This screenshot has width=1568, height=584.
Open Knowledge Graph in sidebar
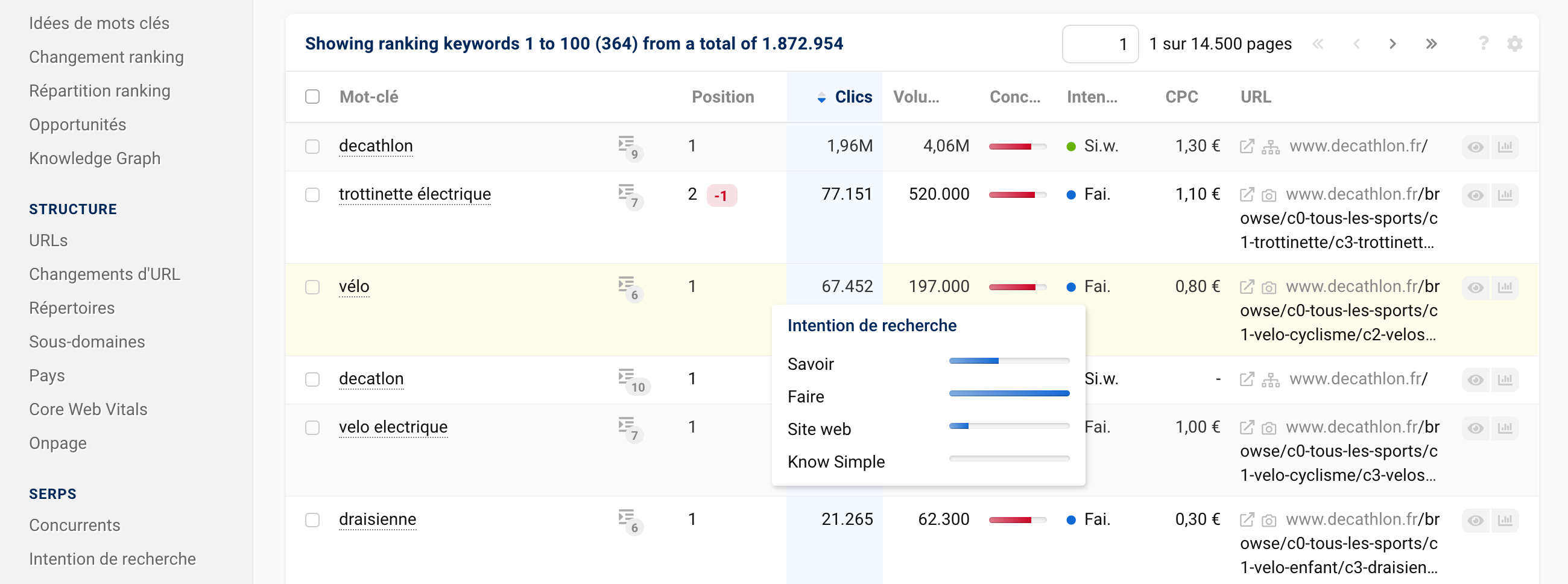coord(95,158)
